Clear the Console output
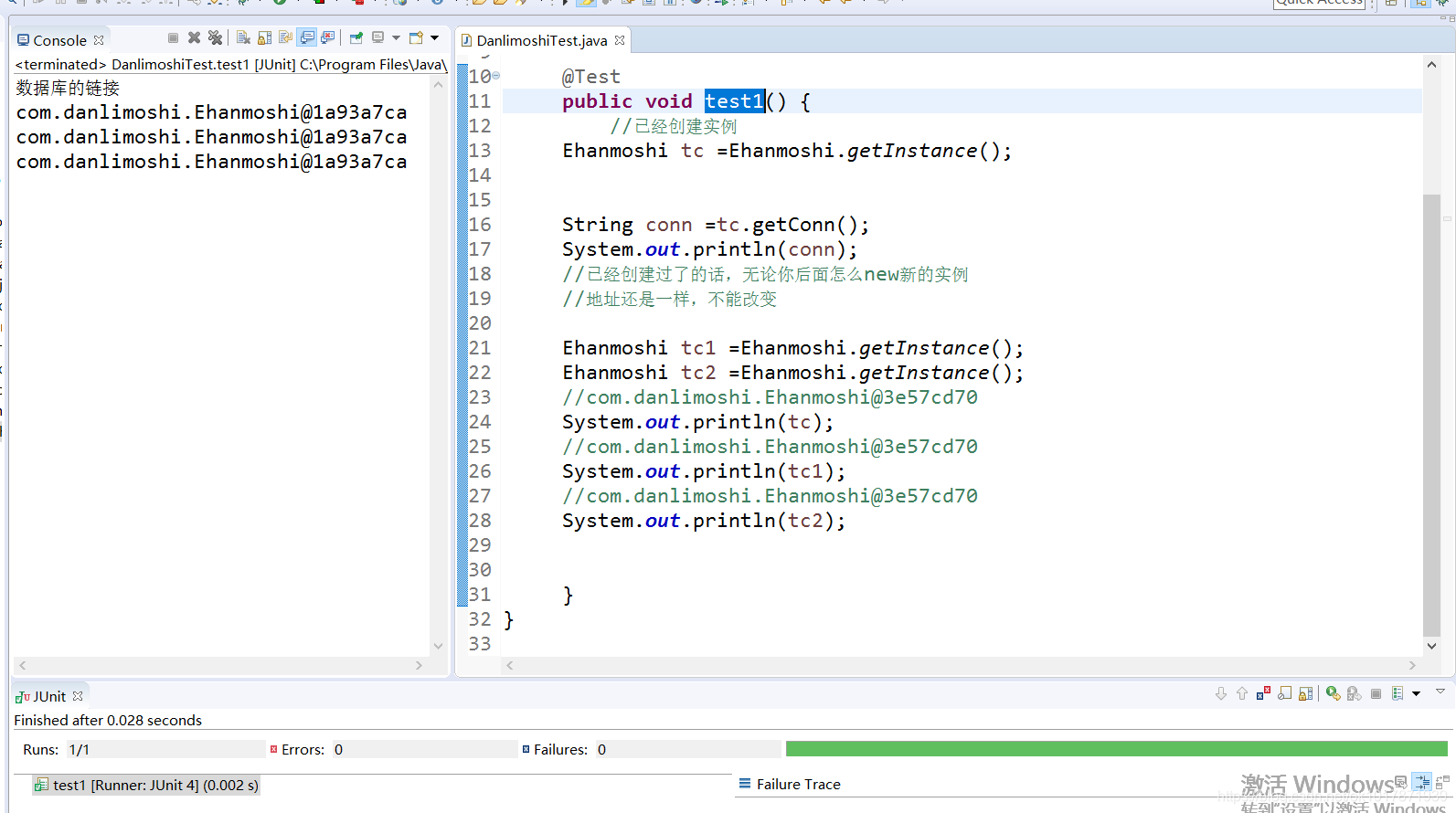1456x813 pixels. [243, 37]
